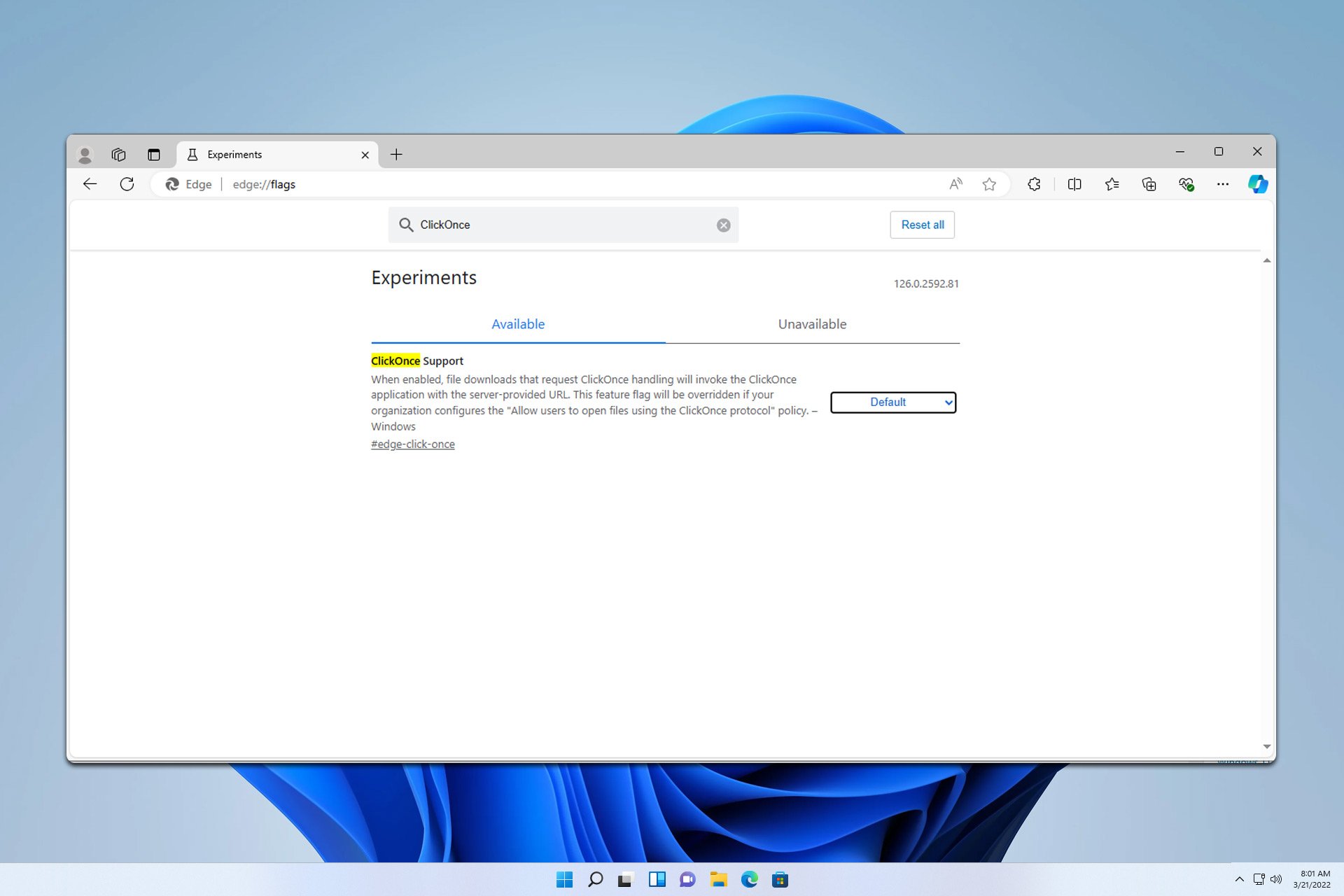The height and width of the screenshot is (896, 1344).
Task: Click Windows Search taskbar icon
Action: pos(595,879)
